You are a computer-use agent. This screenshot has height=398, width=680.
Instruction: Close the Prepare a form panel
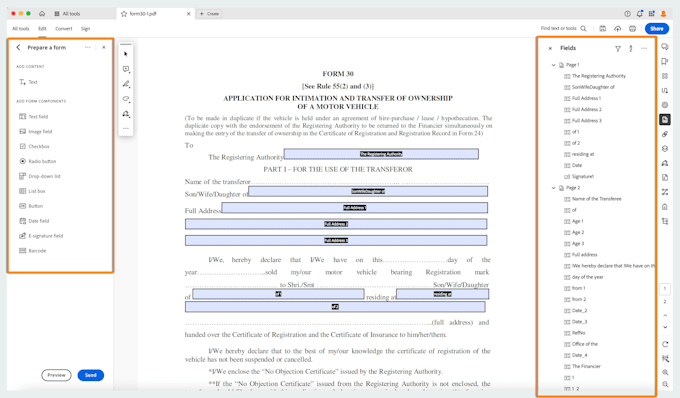tap(104, 47)
